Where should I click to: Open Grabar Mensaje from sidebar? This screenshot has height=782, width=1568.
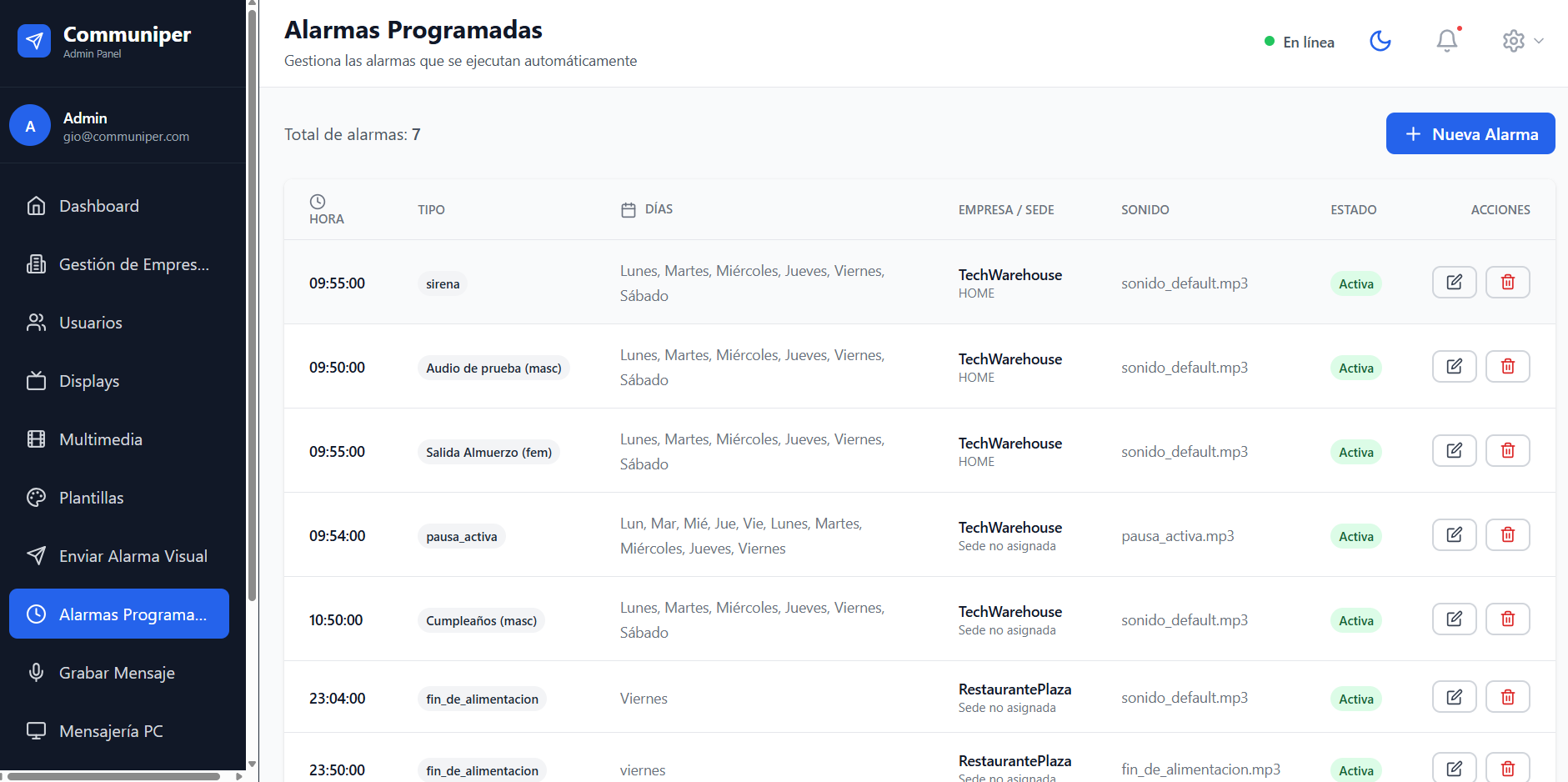[117, 673]
